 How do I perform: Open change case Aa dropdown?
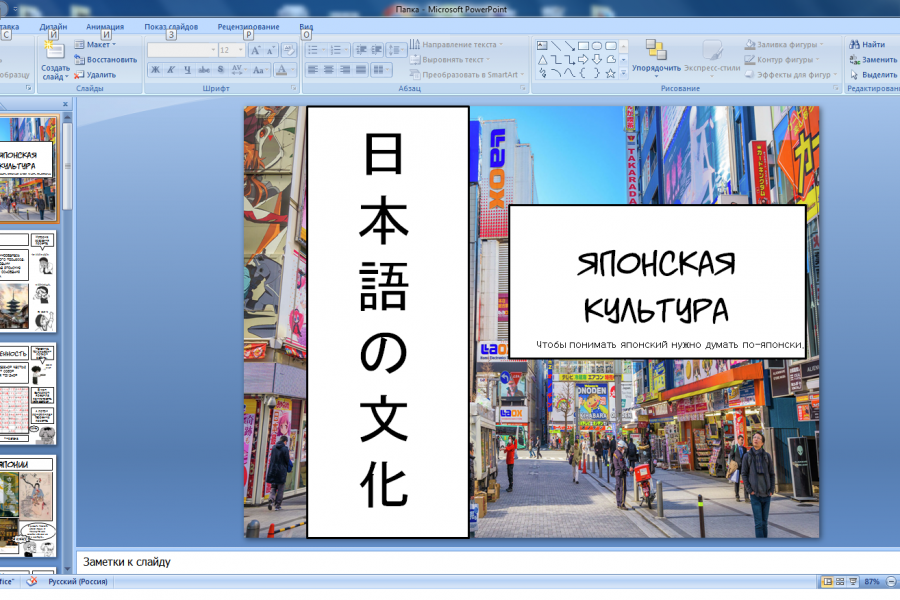click(259, 69)
